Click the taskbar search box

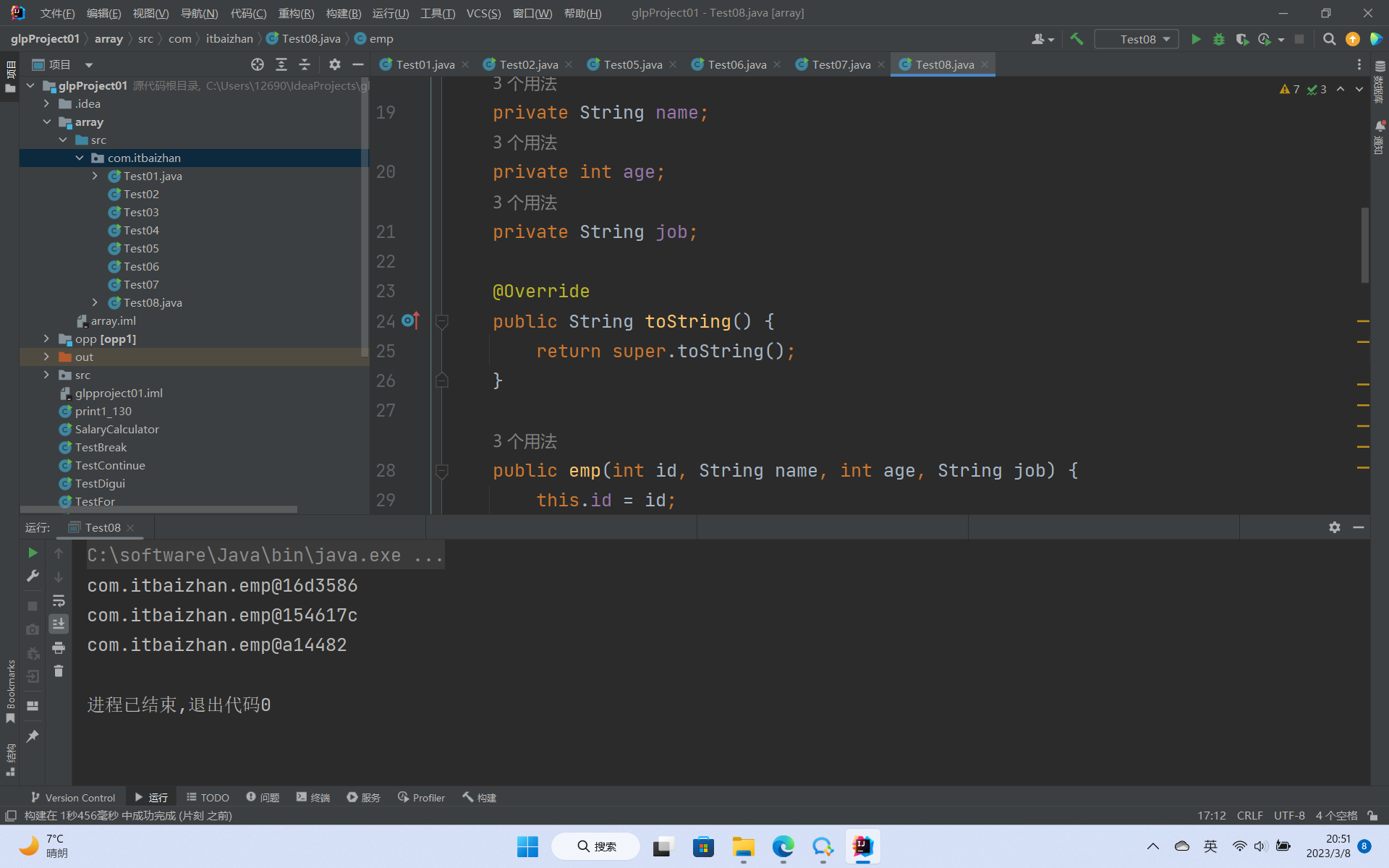click(595, 846)
